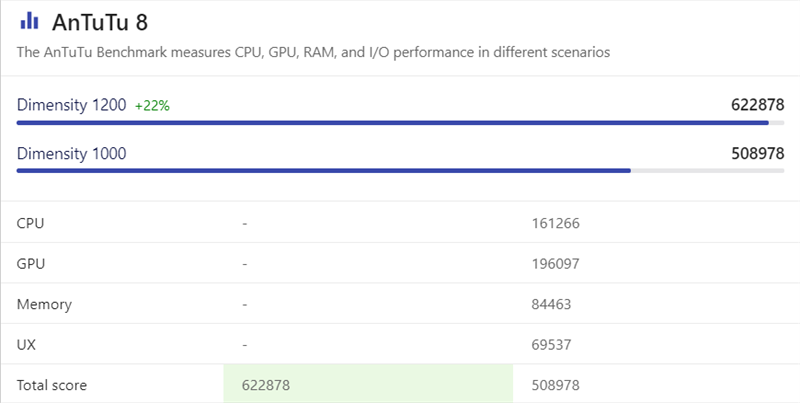Click the AnTuTu benchmark description text

[x=313, y=52]
